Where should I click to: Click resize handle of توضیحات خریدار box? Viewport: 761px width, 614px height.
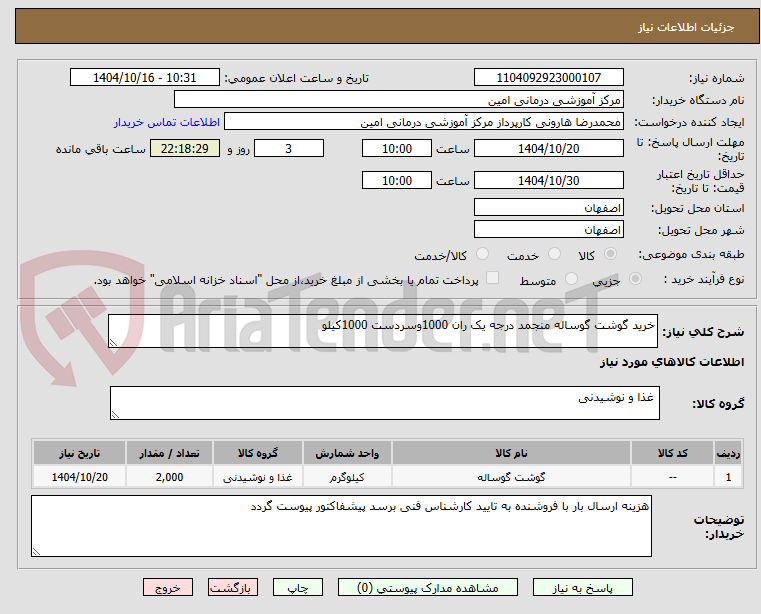[x=36, y=551]
